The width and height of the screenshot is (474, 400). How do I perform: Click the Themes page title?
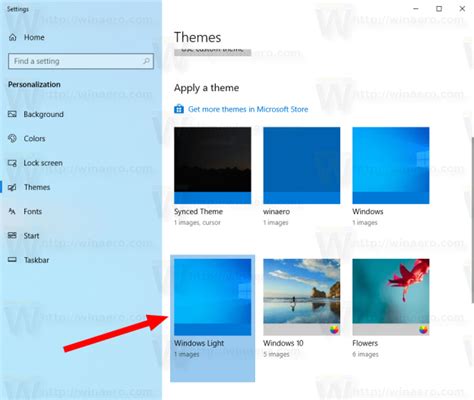click(197, 37)
